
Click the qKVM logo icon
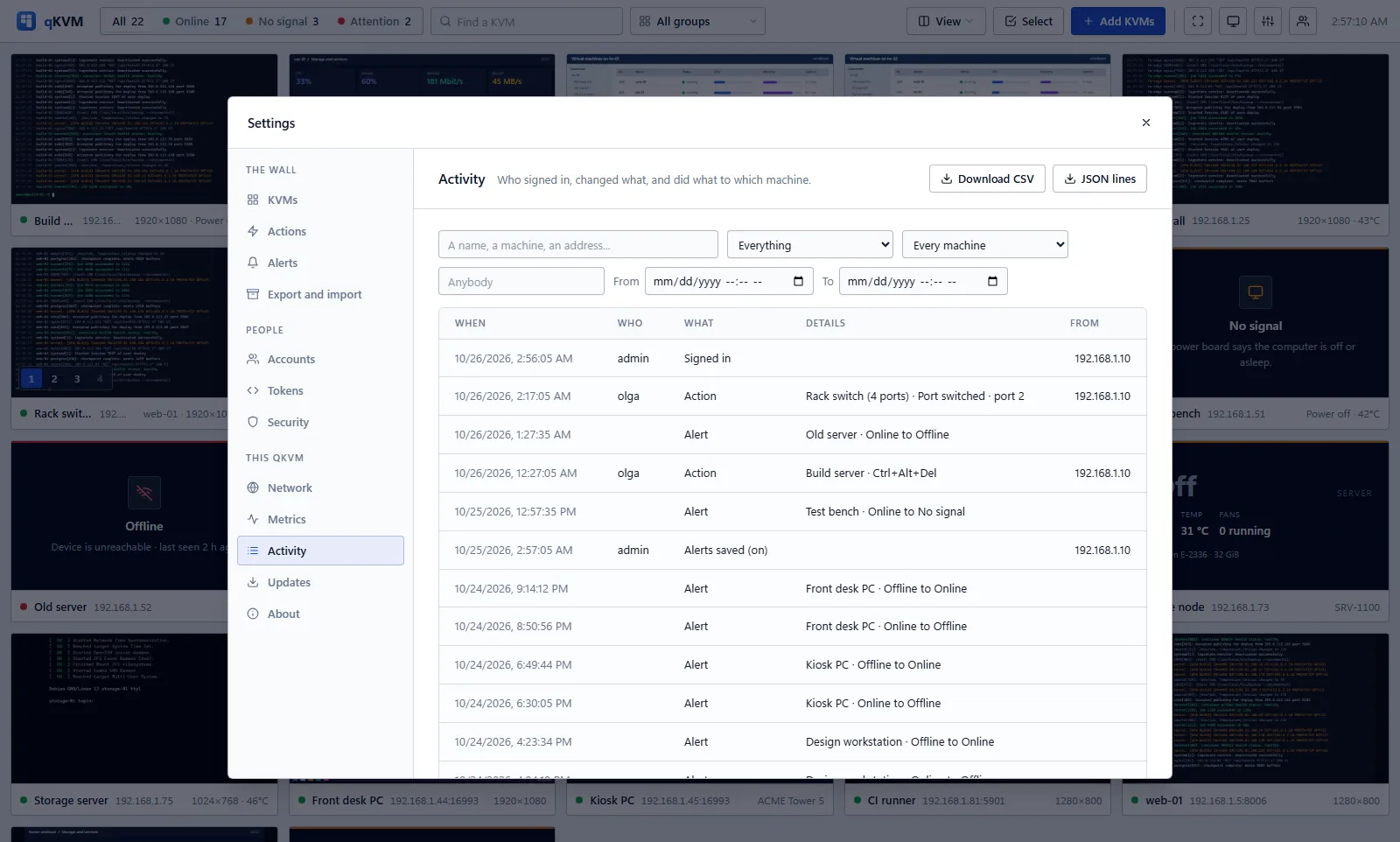(26, 21)
